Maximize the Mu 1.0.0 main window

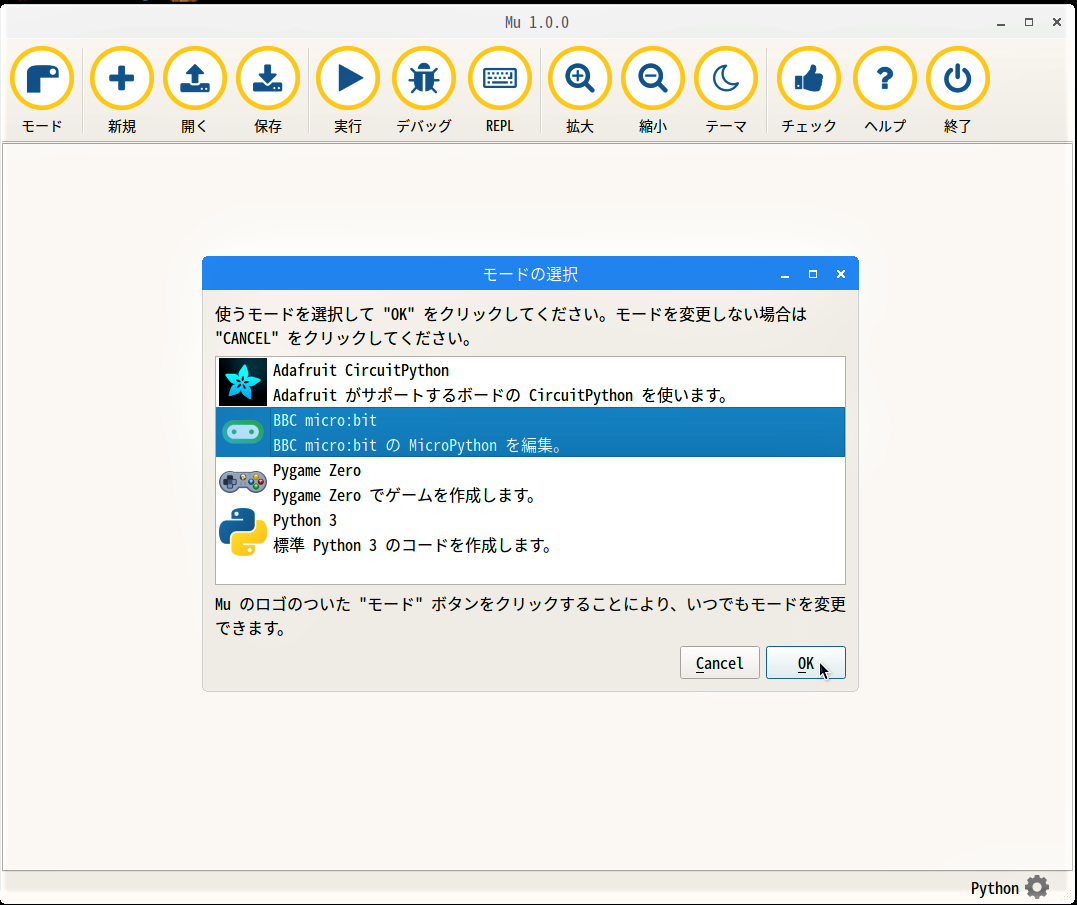(1029, 23)
